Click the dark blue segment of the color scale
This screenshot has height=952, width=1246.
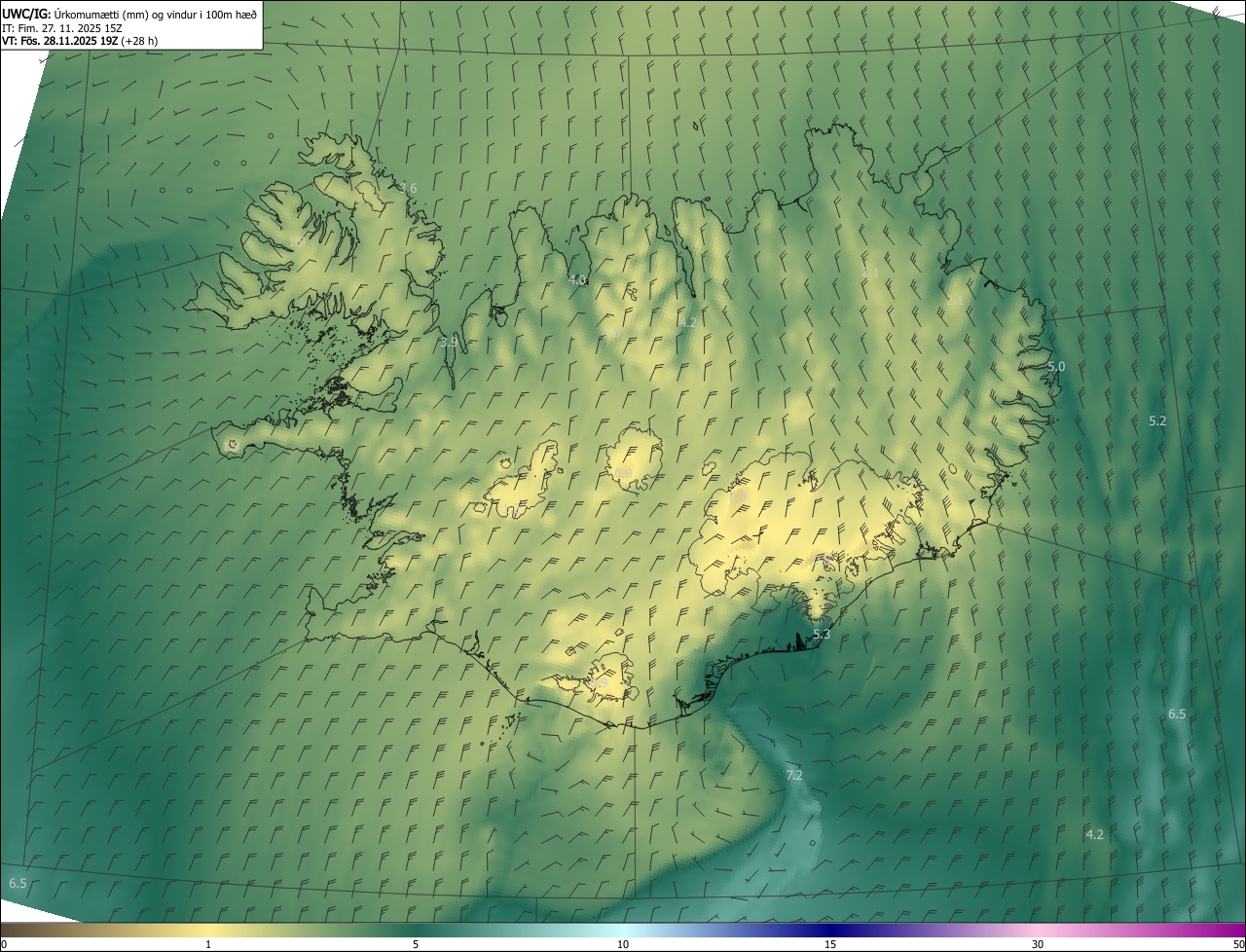(x=830, y=930)
